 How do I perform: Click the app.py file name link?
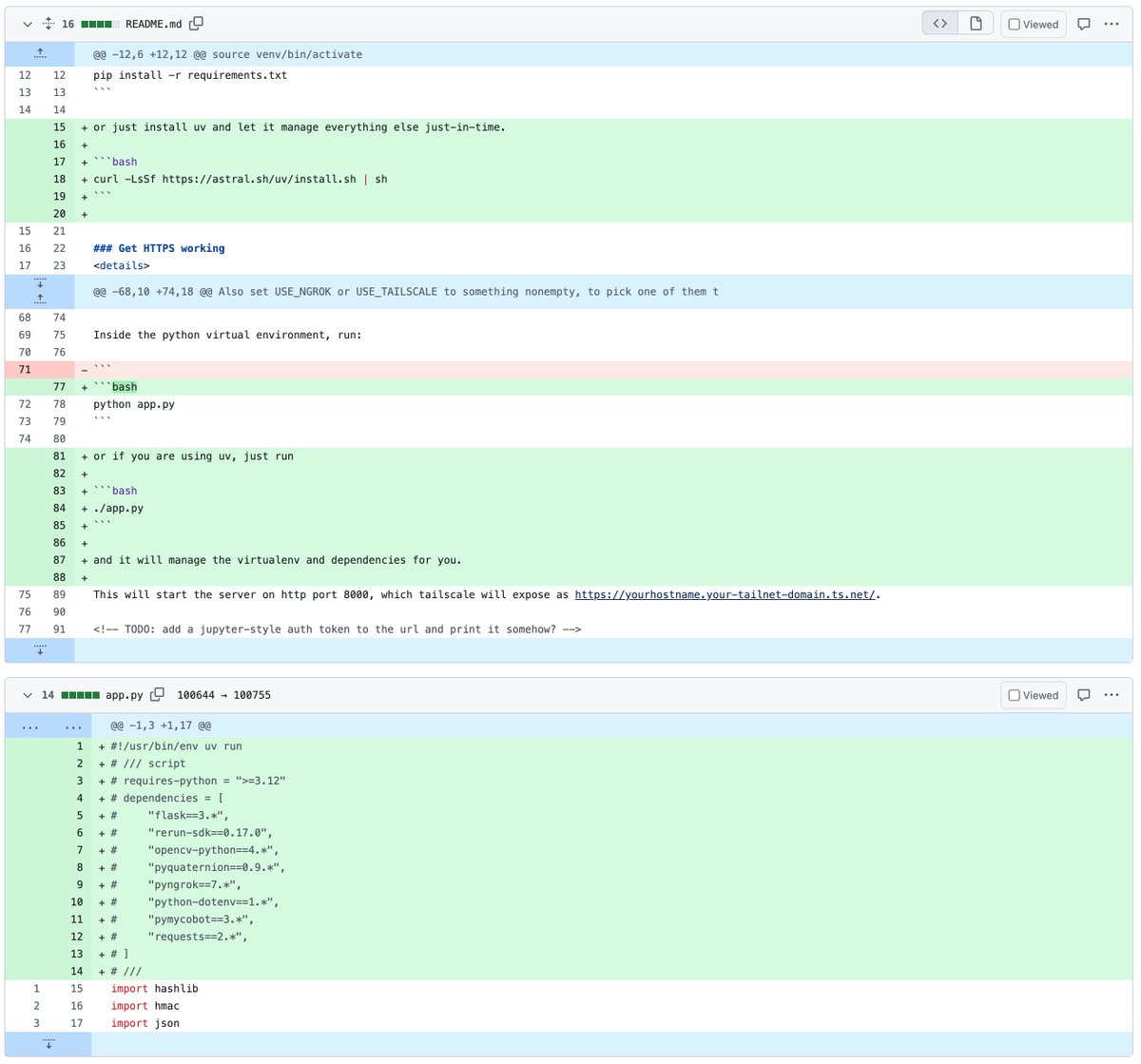point(125,695)
